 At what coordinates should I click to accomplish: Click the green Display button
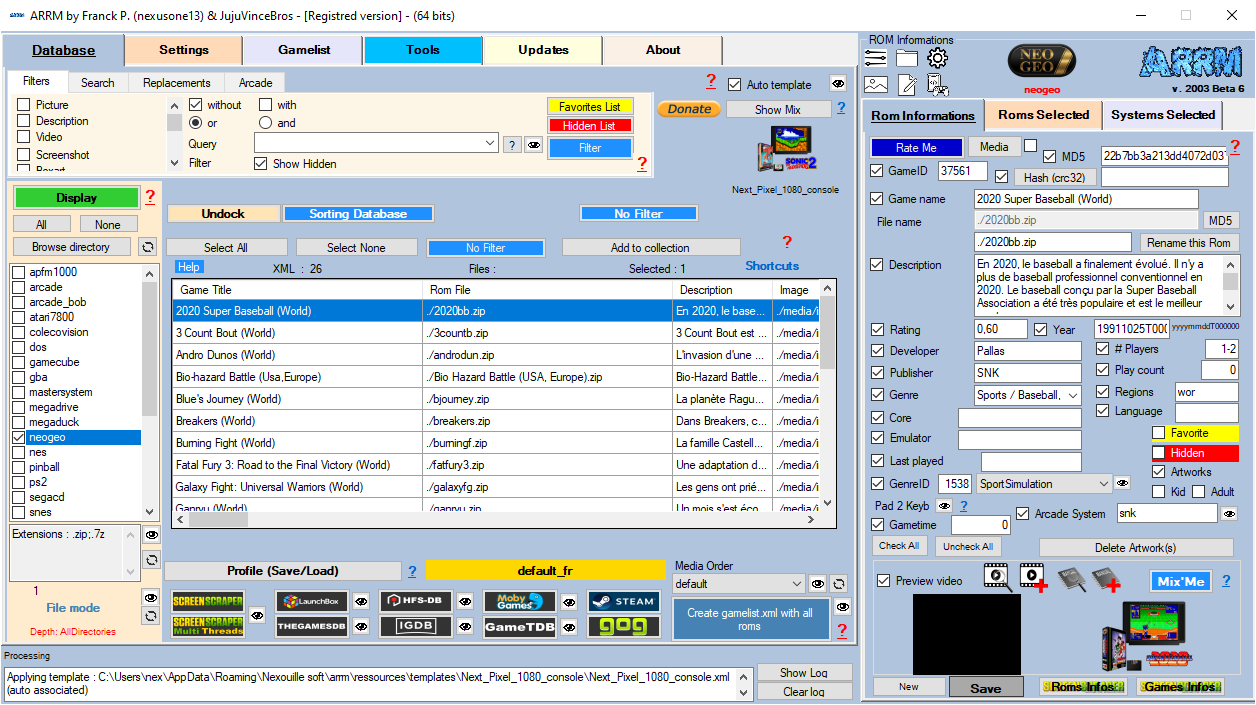click(x=76, y=198)
